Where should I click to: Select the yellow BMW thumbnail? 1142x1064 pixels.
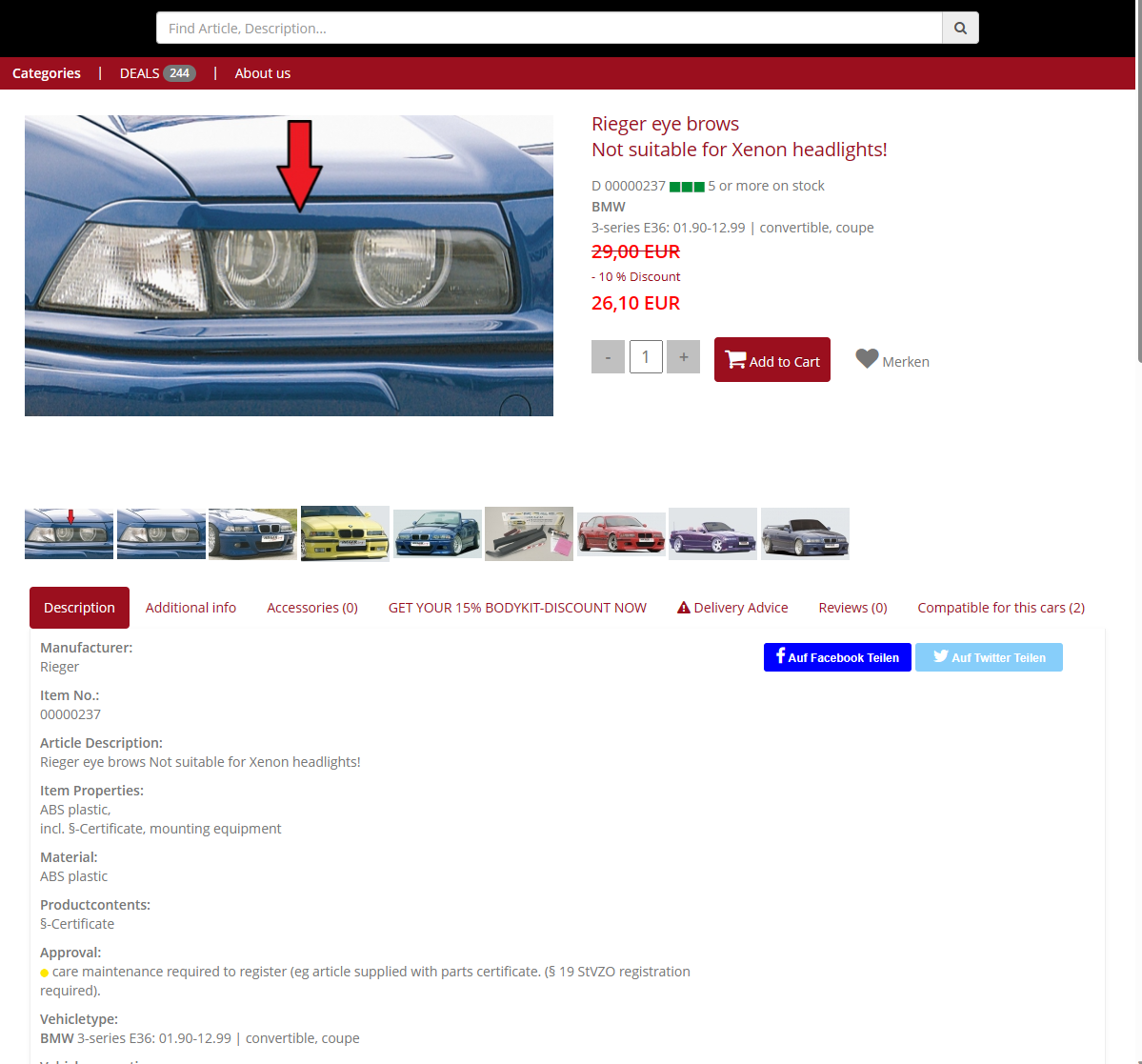tap(345, 533)
